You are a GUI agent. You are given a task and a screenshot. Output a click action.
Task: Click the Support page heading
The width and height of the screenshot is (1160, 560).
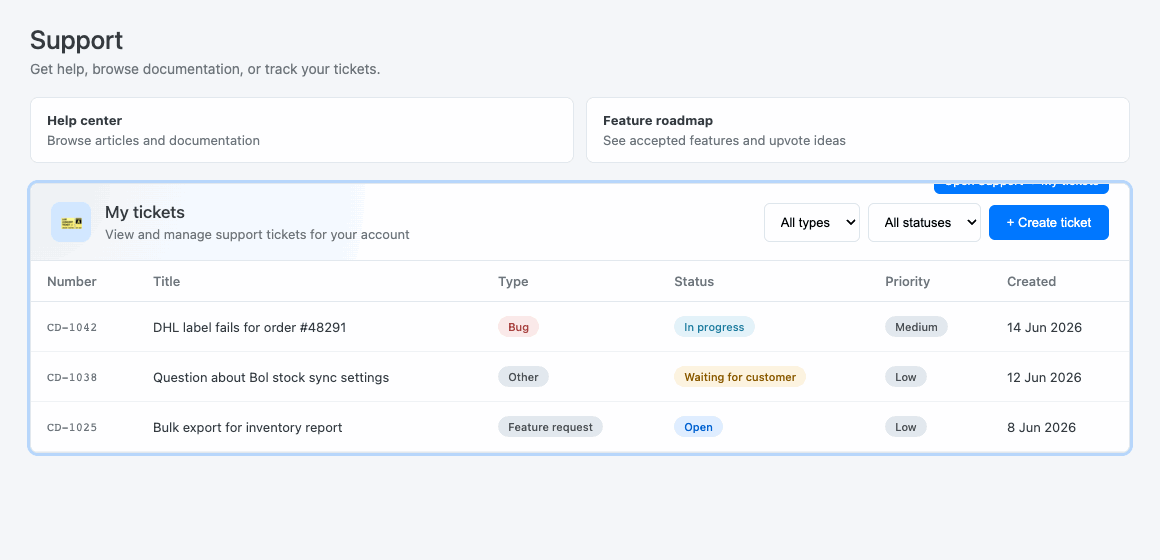pyautogui.click(x=76, y=41)
